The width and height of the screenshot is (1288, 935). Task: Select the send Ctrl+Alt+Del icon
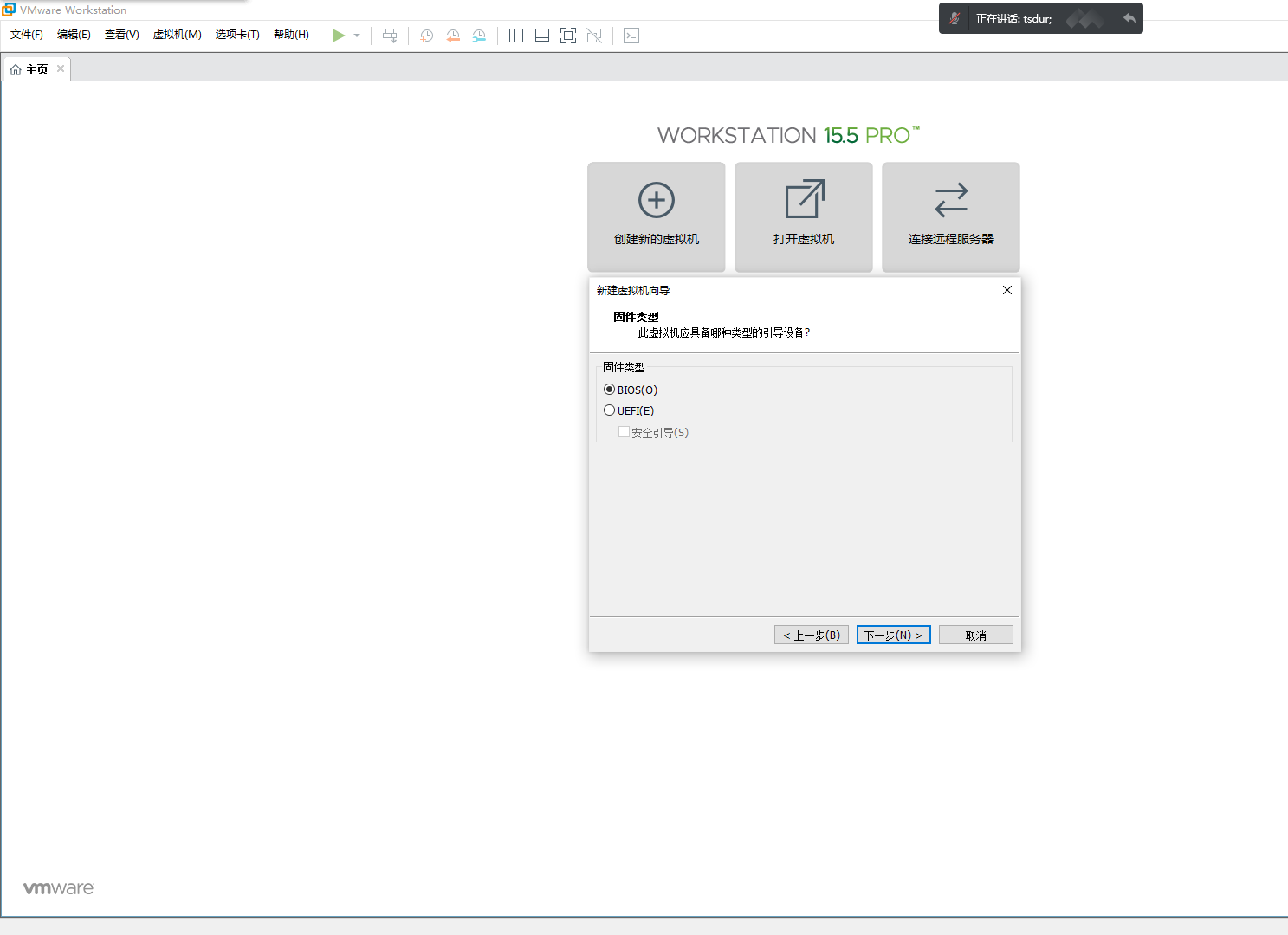390,35
